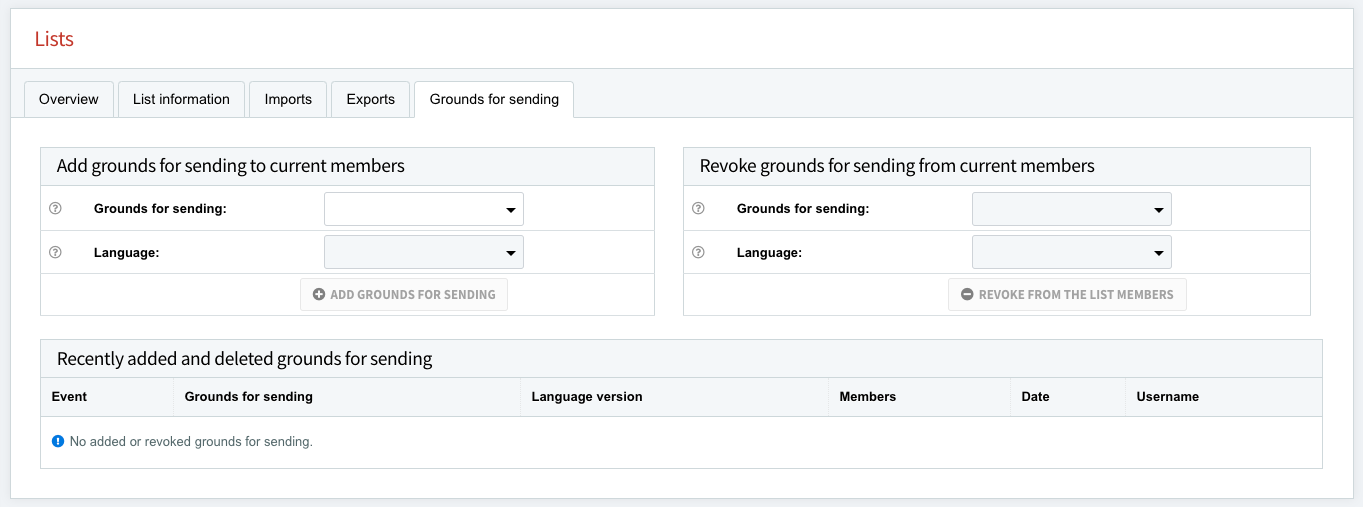The width and height of the screenshot is (1363, 507).
Task: Click the blue info icon in the empty table message
Action: point(58,441)
